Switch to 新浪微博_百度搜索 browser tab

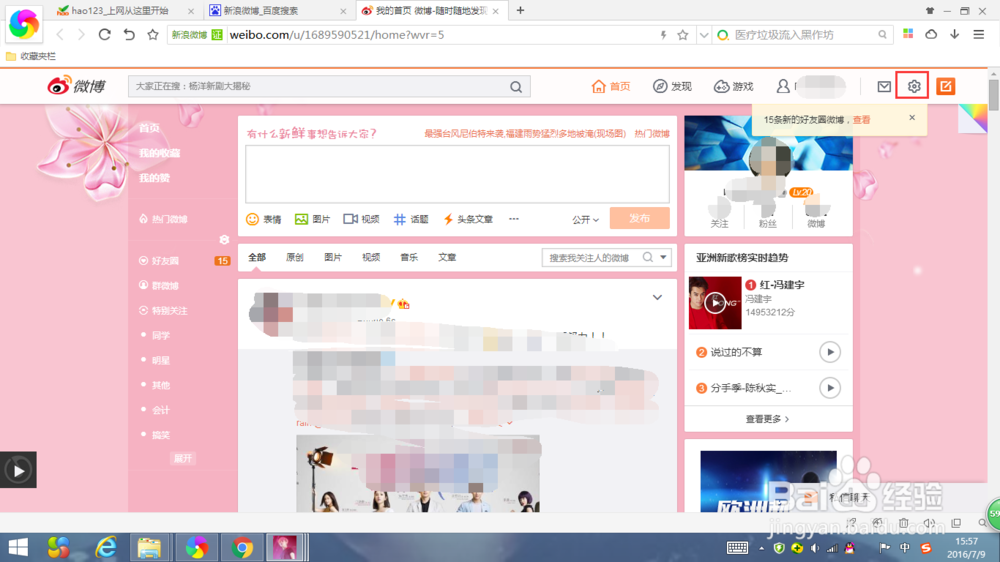point(277,11)
